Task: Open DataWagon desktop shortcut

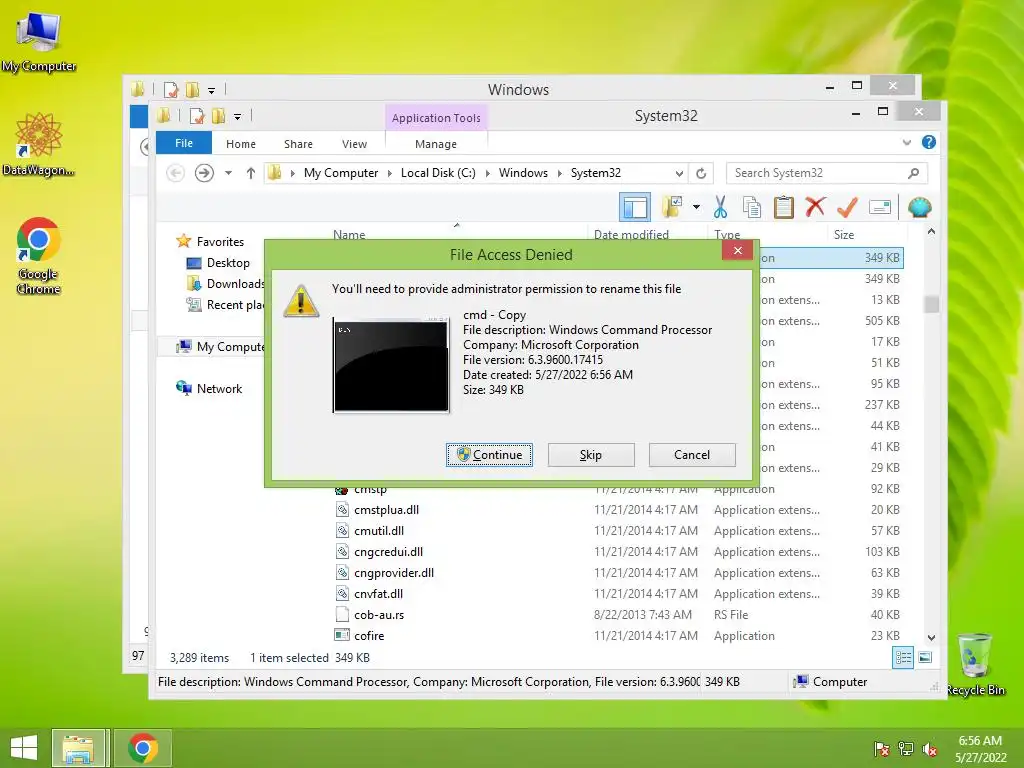Action: pyautogui.click(x=39, y=144)
